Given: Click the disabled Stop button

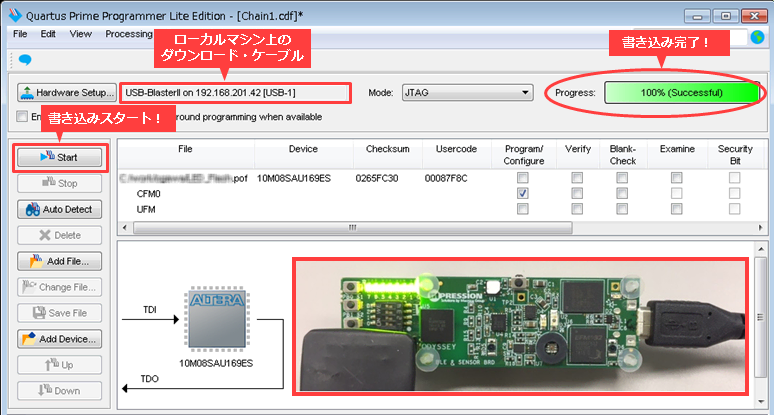Looking at the screenshot, I should 60,183.
